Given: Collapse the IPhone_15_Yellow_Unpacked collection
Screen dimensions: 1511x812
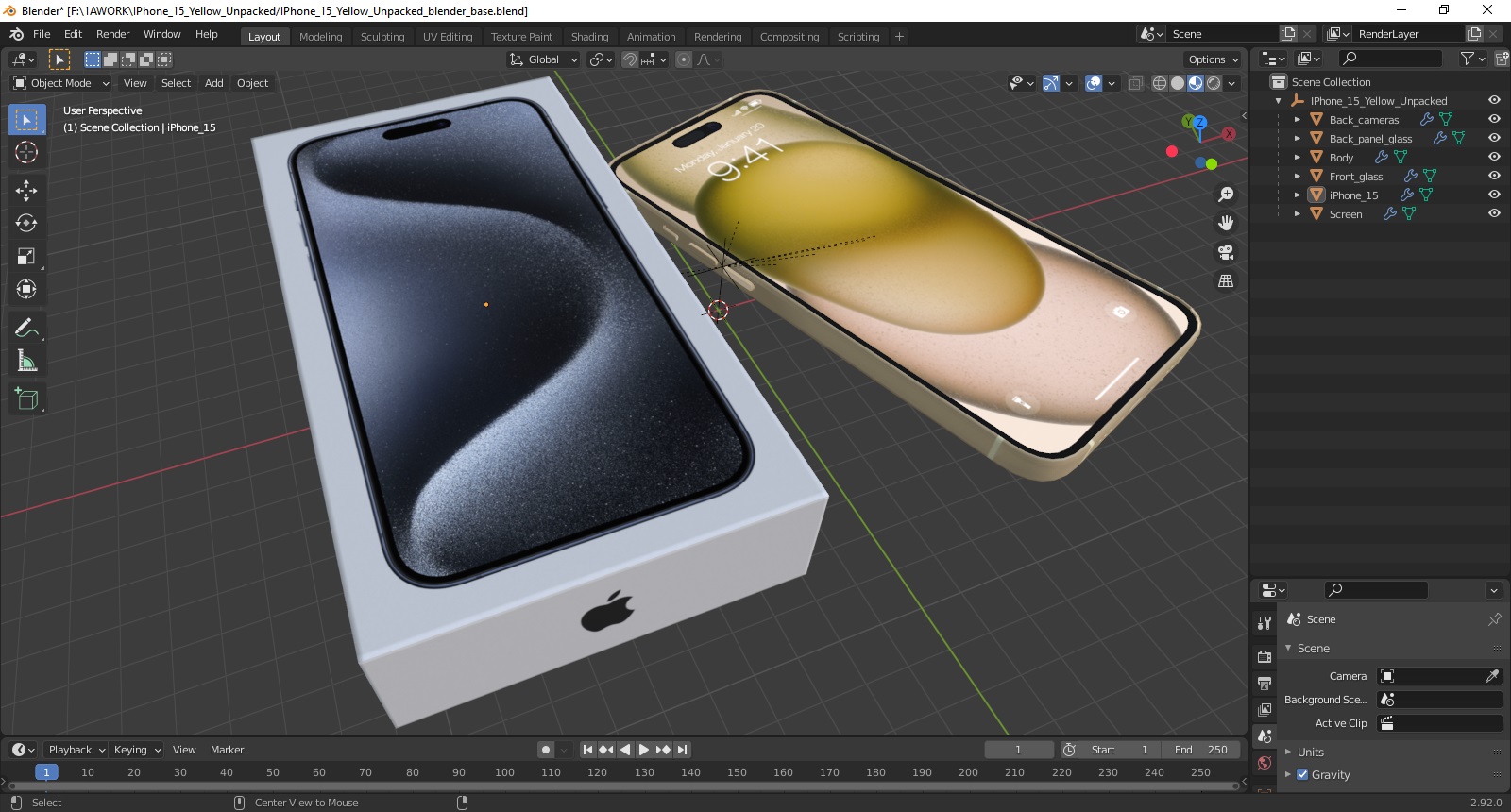Looking at the screenshot, I should (1279, 101).
